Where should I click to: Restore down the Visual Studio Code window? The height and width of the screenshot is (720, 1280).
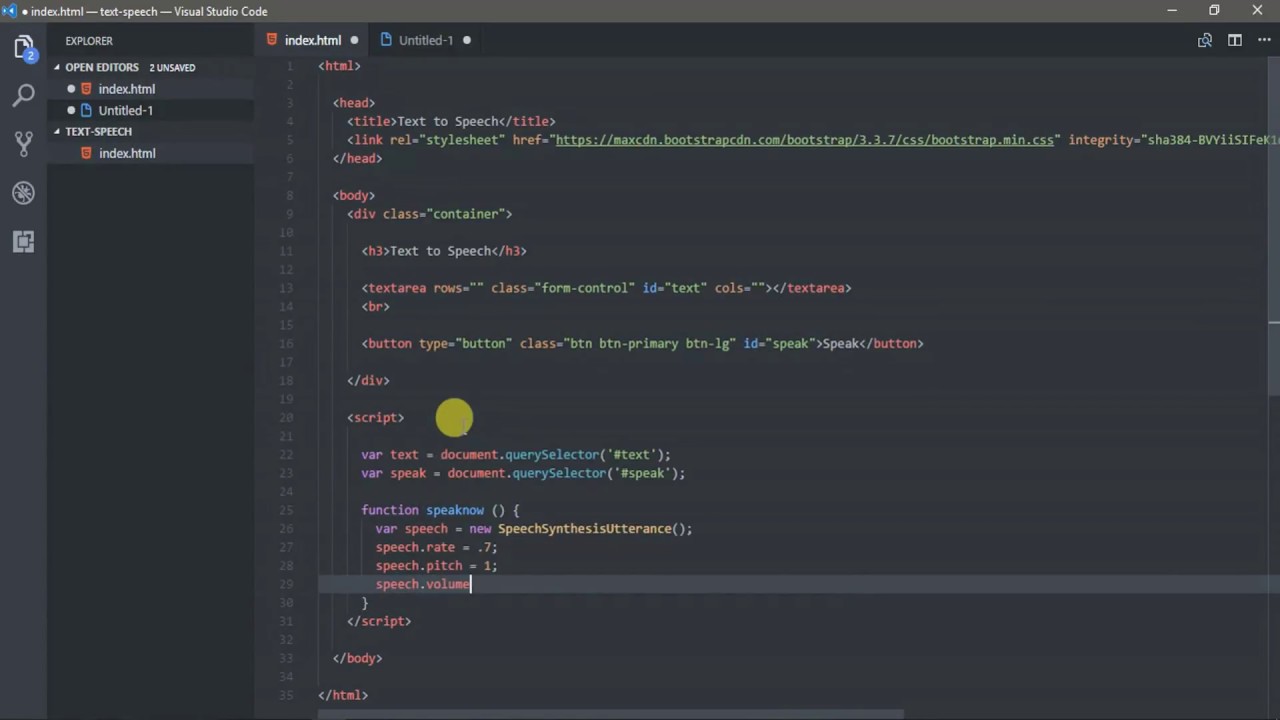point(1214,11)
